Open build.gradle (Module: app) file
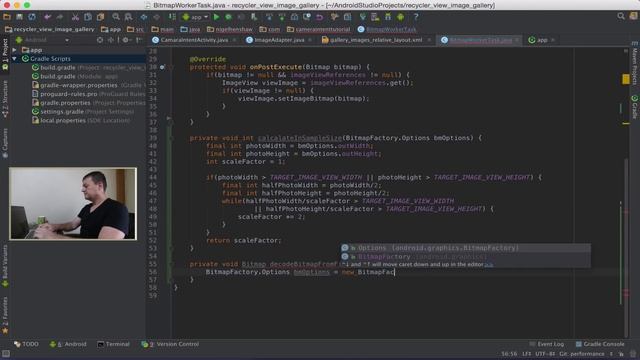 (x=75, y=76)
